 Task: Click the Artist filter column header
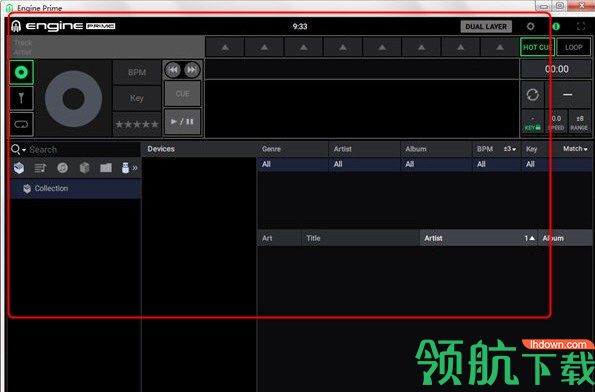pos(364,149)
